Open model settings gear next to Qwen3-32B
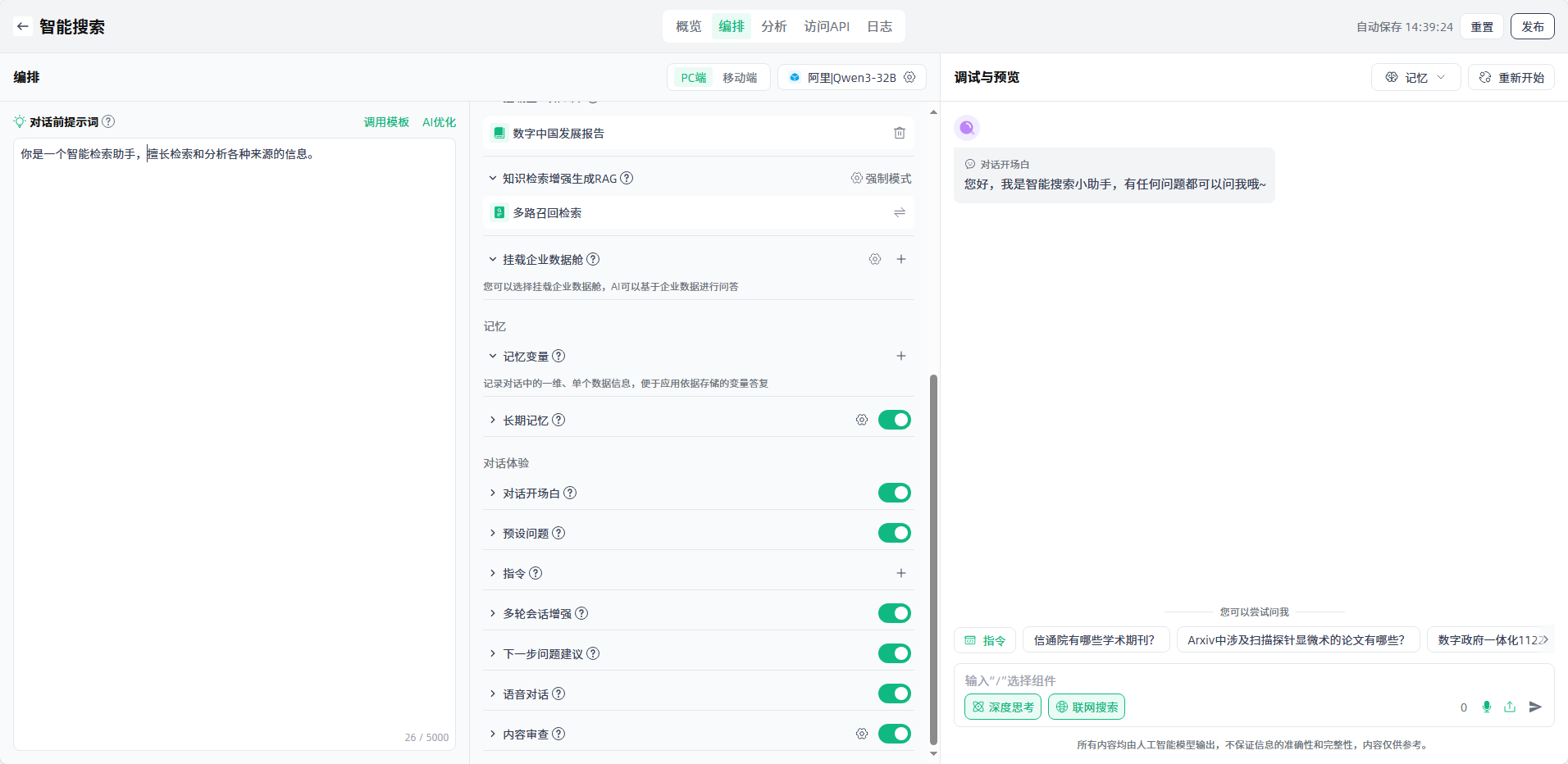This screenshot has height=764, width=1568. pos(909,77)
